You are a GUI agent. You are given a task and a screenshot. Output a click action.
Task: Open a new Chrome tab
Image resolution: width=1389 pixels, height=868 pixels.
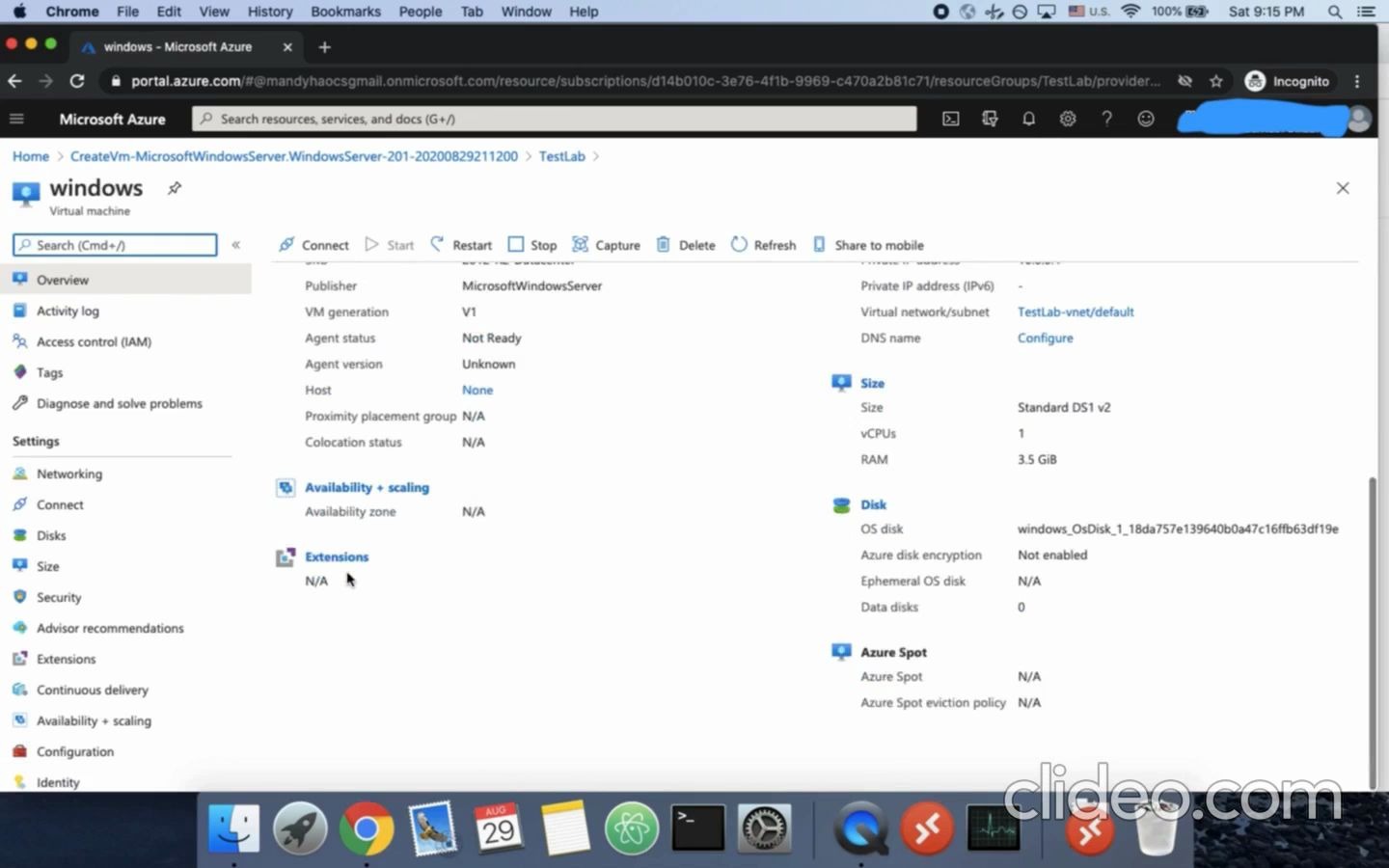click(x=324, y=46)
